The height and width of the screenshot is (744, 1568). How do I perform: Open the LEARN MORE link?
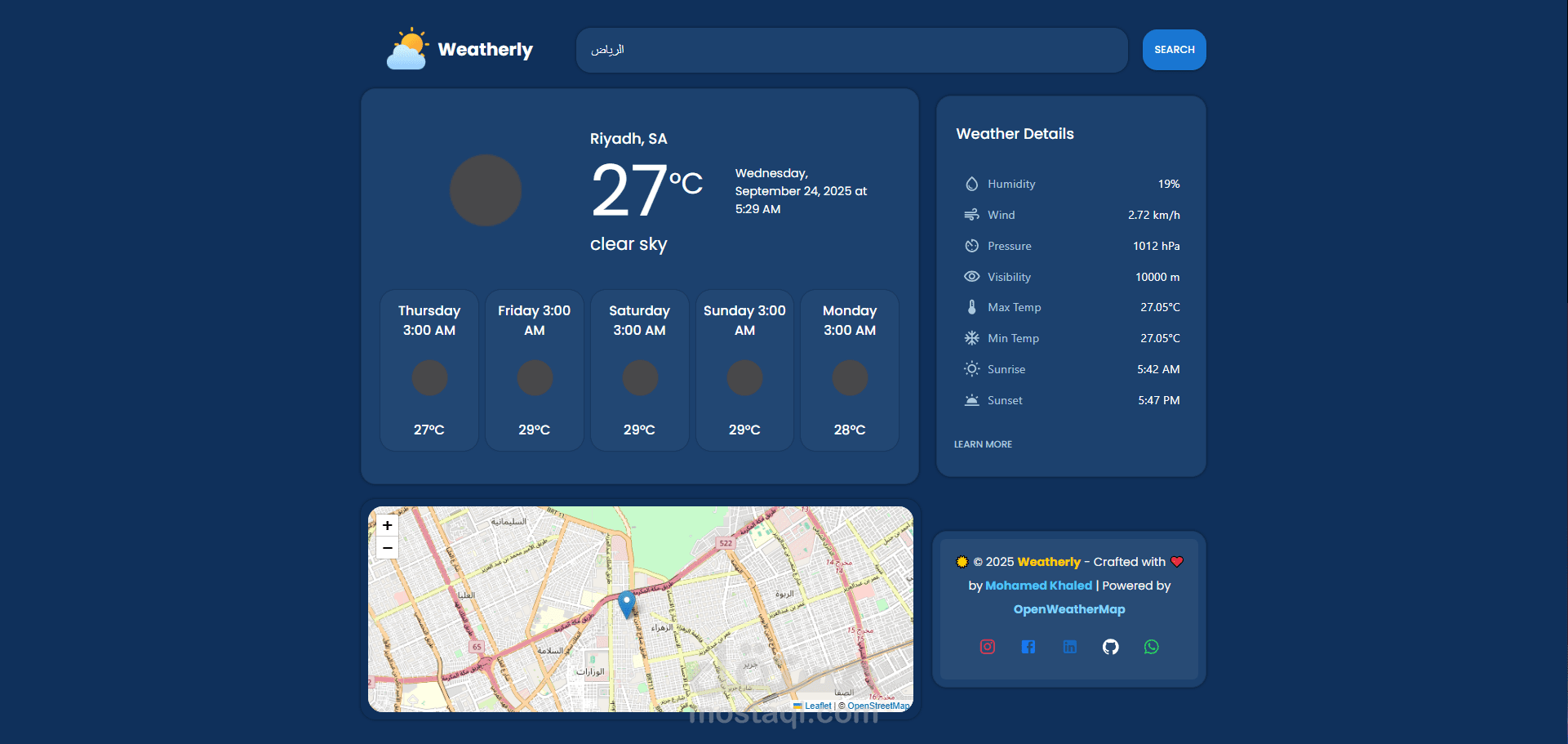tap(983, 444)
